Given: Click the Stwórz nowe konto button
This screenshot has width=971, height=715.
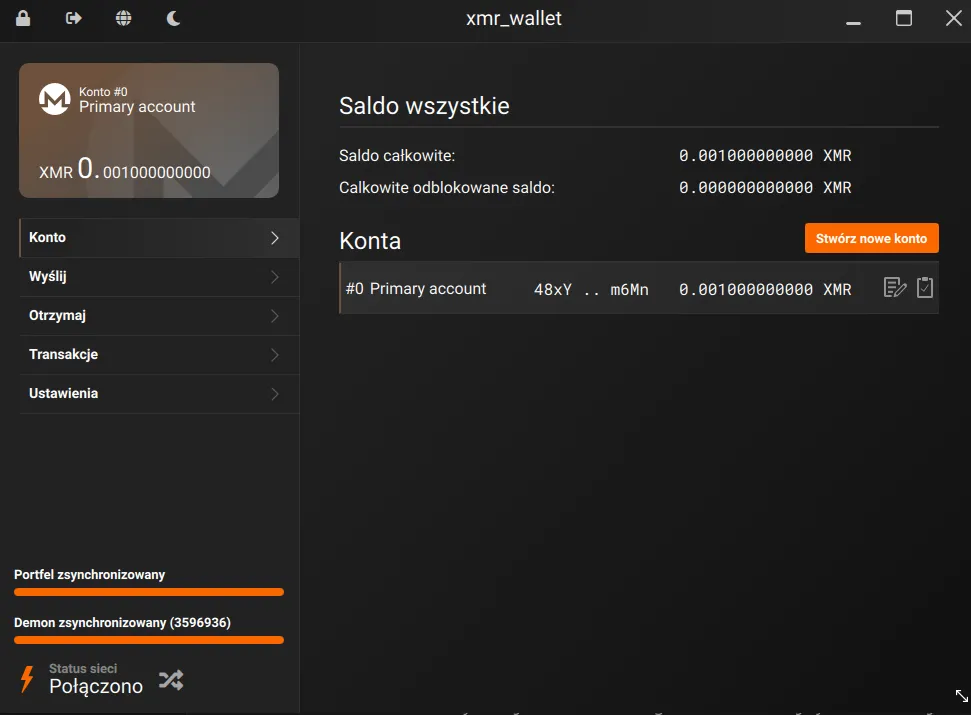Looking at the screenshot, I should 871,238.
